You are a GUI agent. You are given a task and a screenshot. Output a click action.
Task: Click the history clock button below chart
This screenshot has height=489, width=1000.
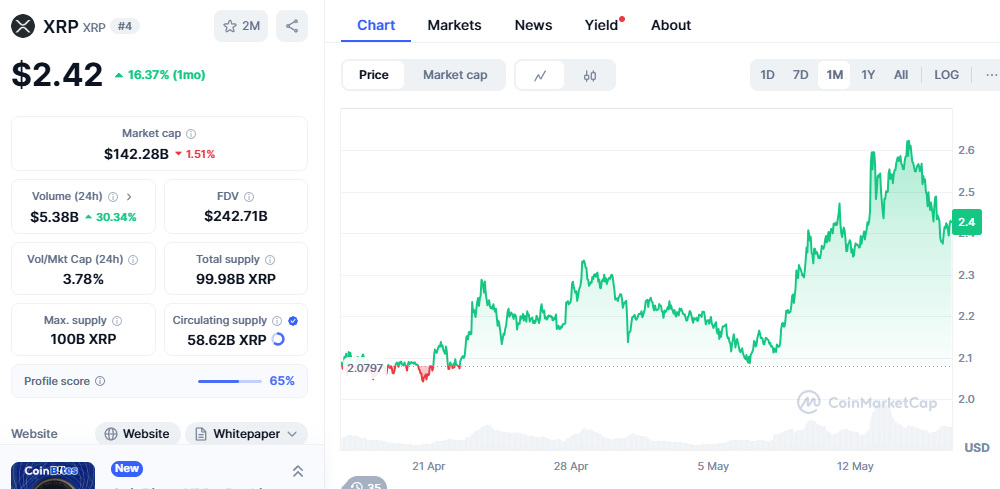tap(365, 483)
